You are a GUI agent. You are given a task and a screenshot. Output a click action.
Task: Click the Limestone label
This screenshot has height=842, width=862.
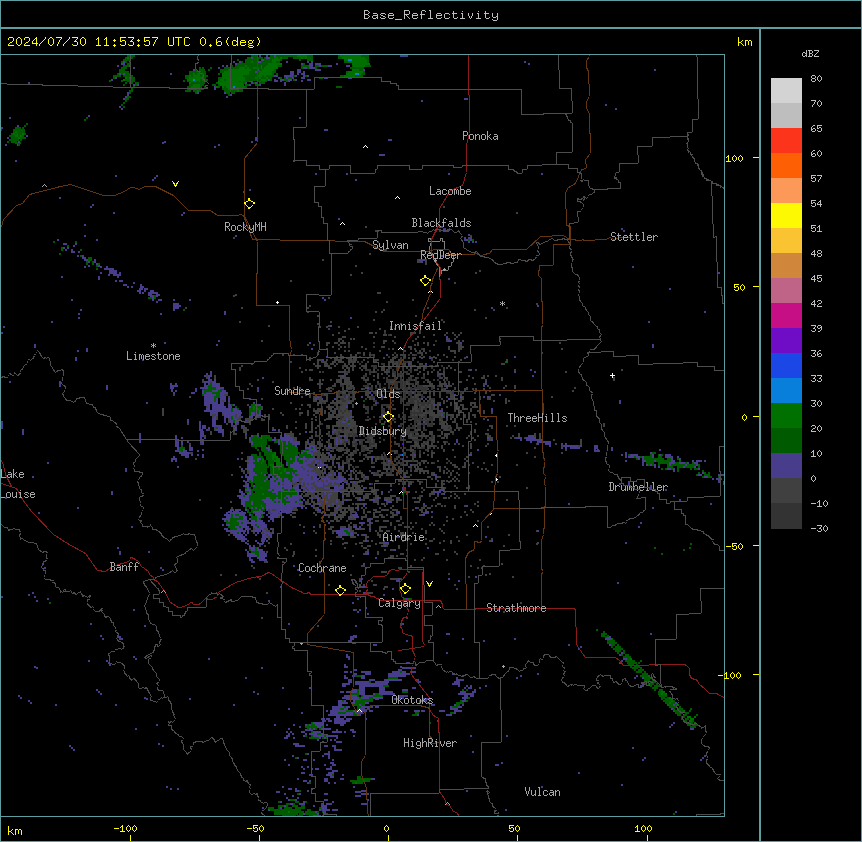pos(153,356)
